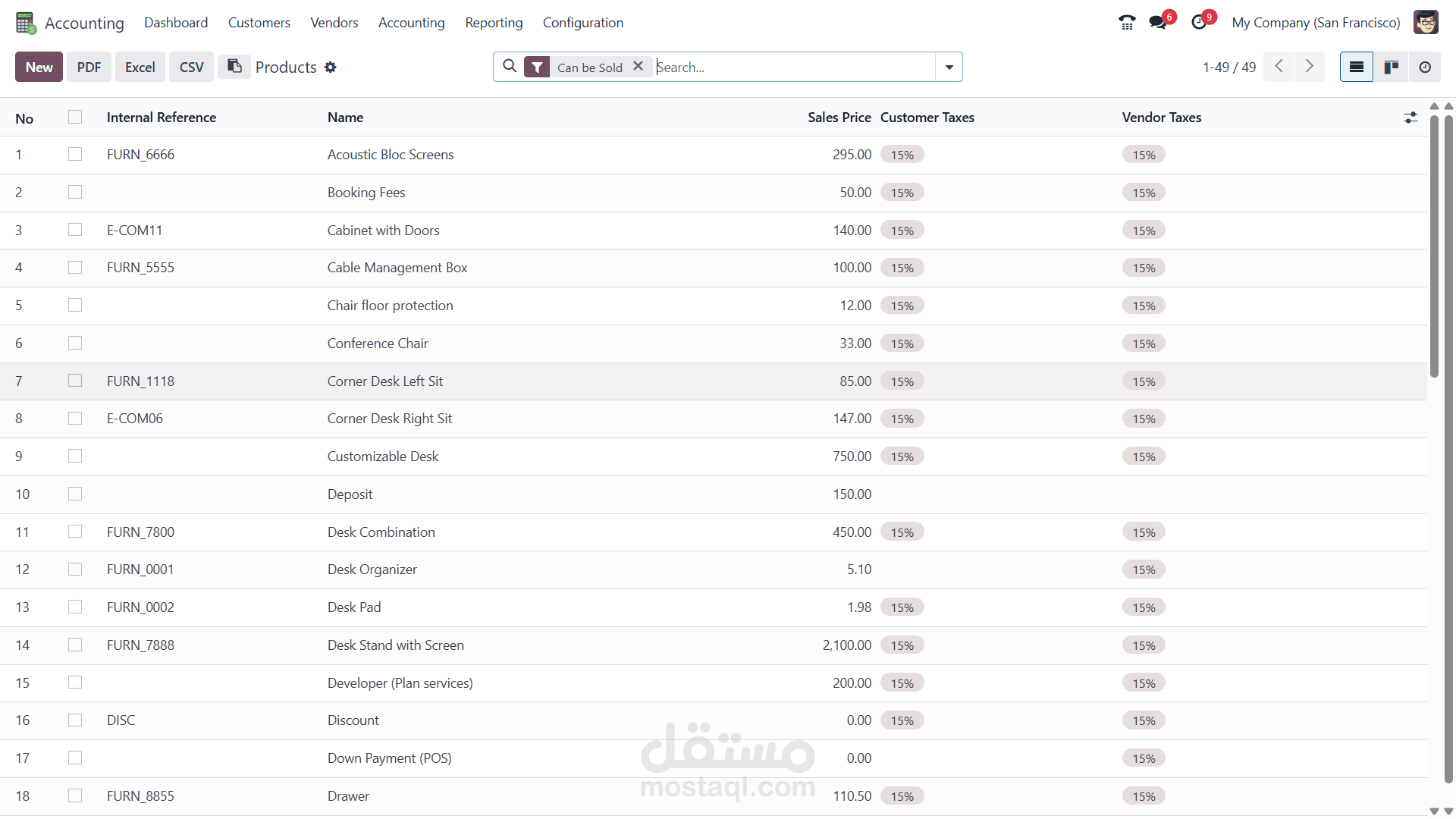This screenshot has height=819, width=1456.
Task: Open the Configuration menu
Action: [x=582, y=23]
